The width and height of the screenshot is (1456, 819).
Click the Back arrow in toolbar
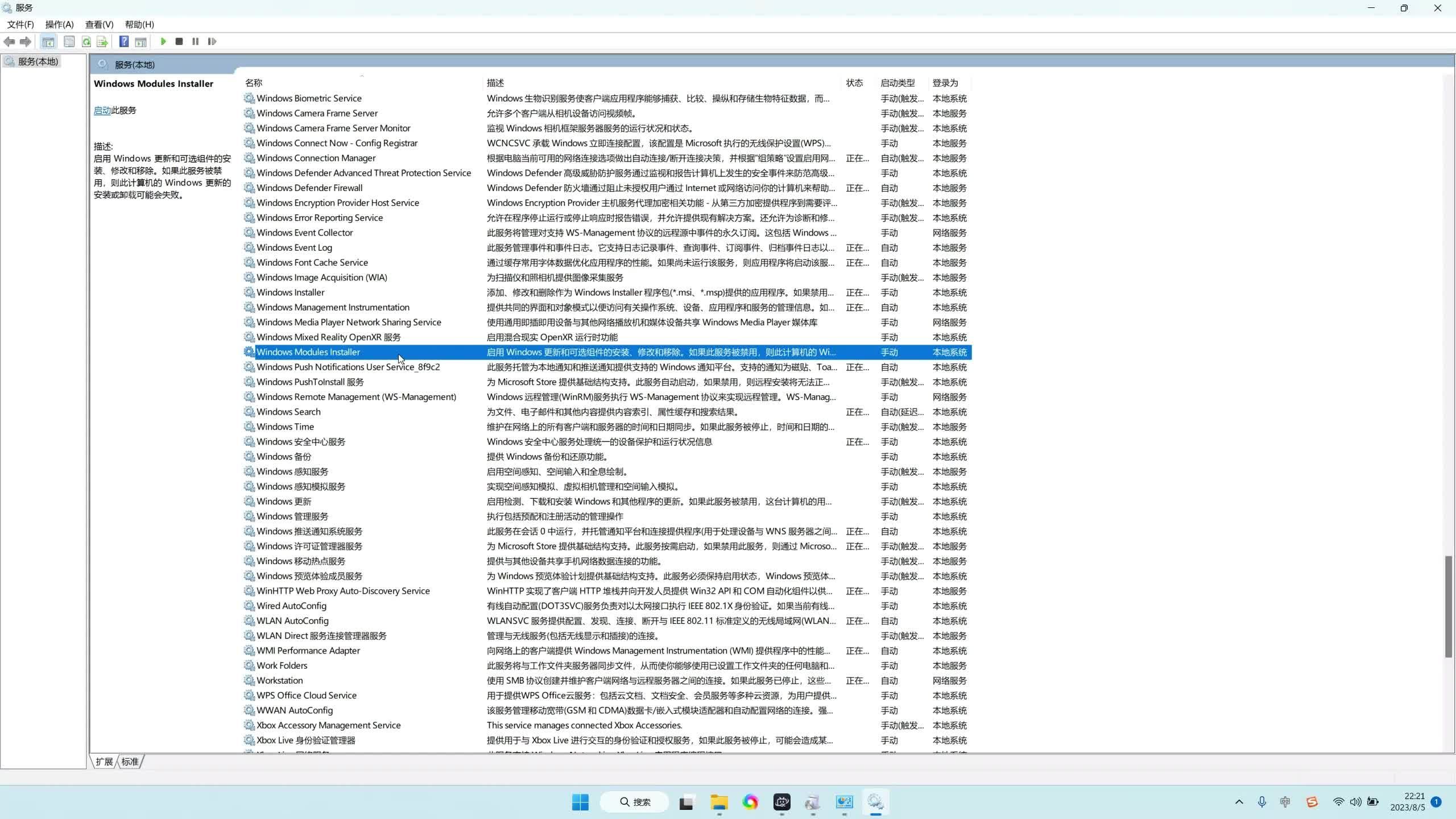(x=9, y=42)
